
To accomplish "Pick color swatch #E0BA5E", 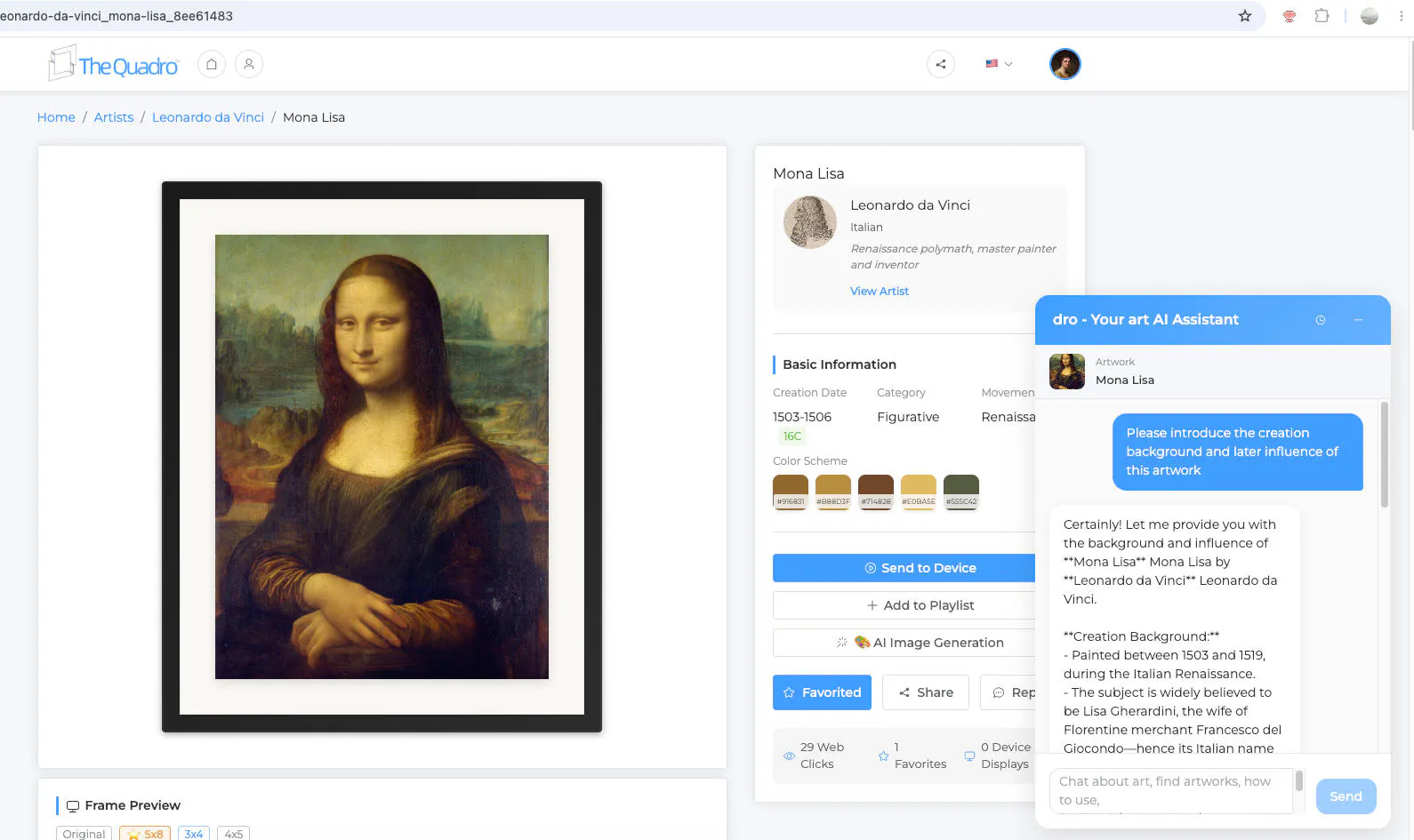I will point(919,492).
